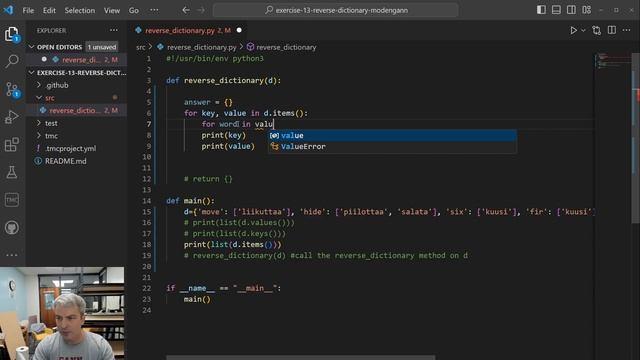Click reverse_dictionary.py breadcrumb segment
Image resolution: width=640 pixels, height=360 pixels.
197,47
